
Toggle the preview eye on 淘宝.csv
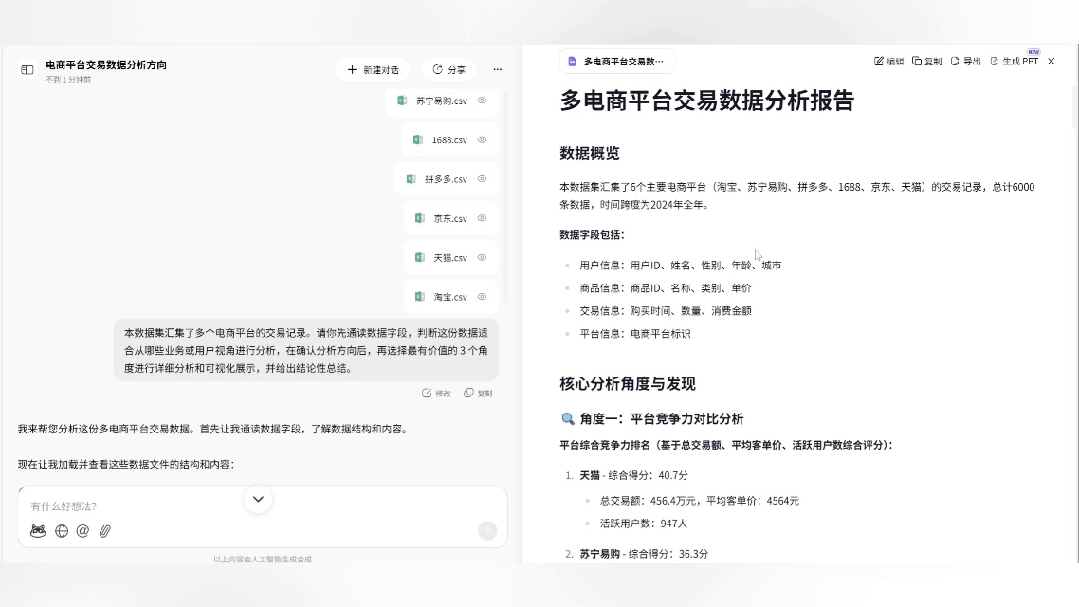pyautogui.click(x=481, y=296)
